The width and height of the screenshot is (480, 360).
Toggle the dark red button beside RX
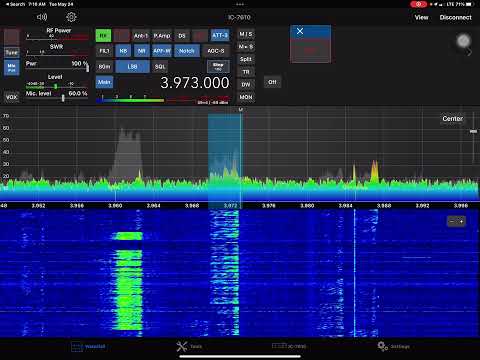click(121, 35)
